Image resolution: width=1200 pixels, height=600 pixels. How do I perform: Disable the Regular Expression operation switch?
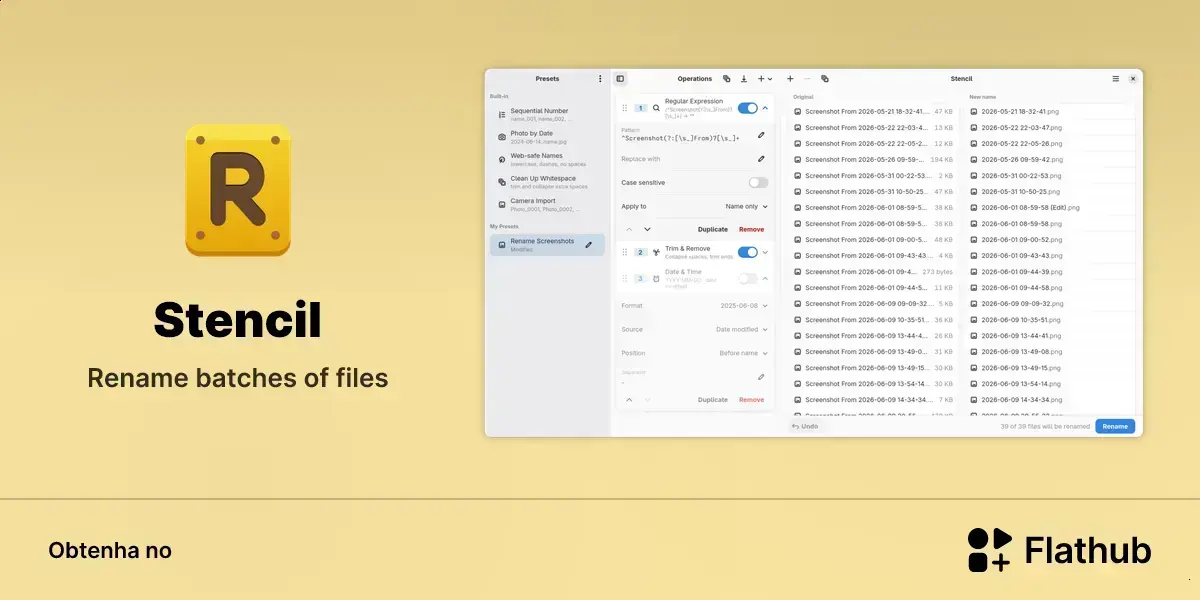[x=747, y=107]
